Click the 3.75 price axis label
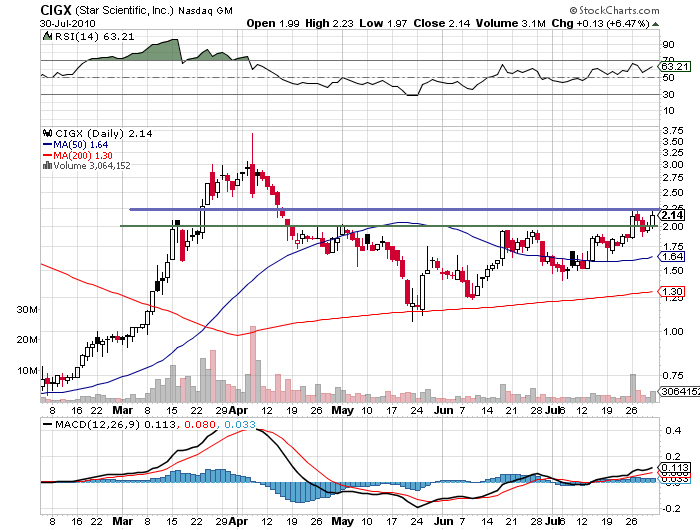This screenshot has height=530, width=700. (x=673, y=131)
